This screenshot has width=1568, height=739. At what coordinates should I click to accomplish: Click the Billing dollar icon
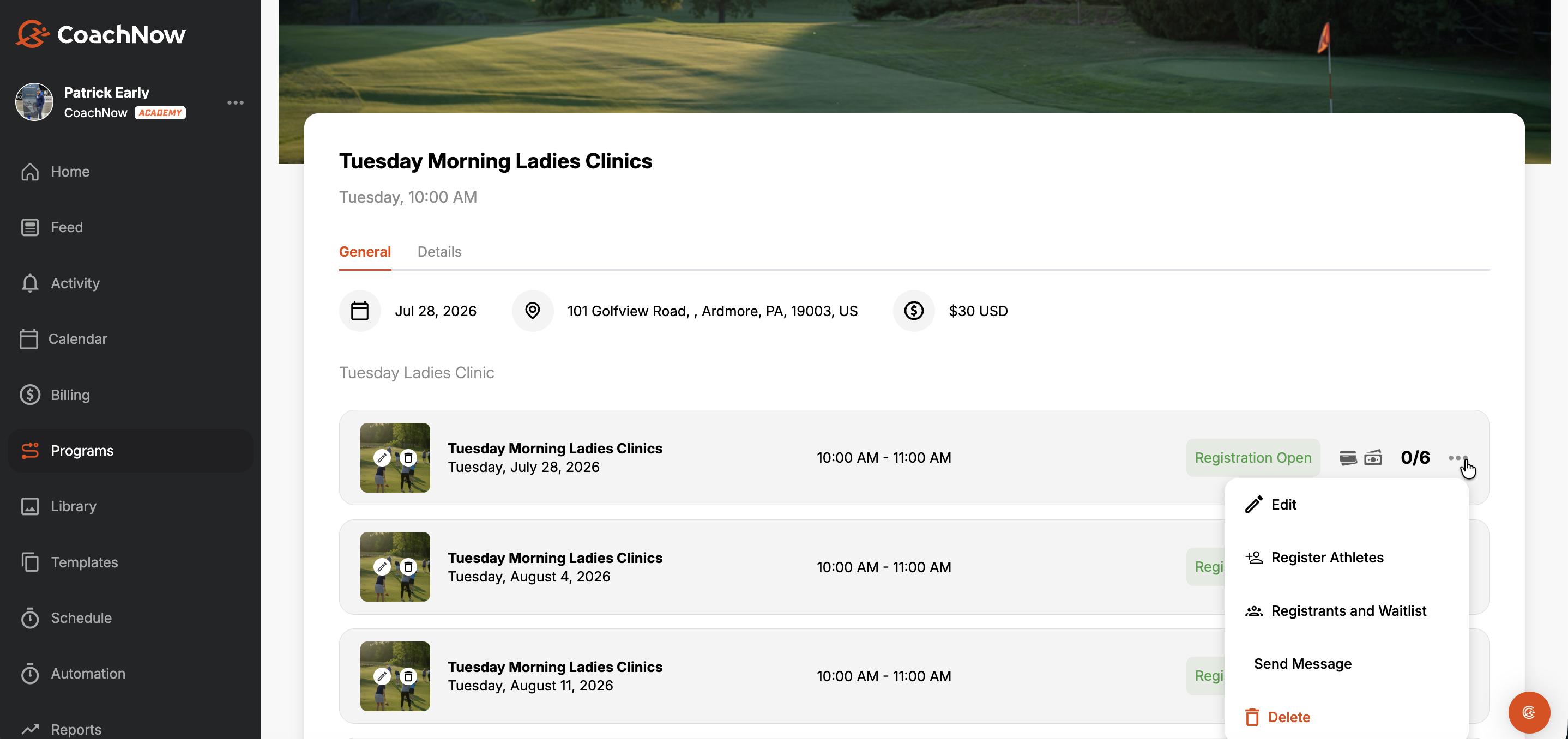[x=30, y=395]
